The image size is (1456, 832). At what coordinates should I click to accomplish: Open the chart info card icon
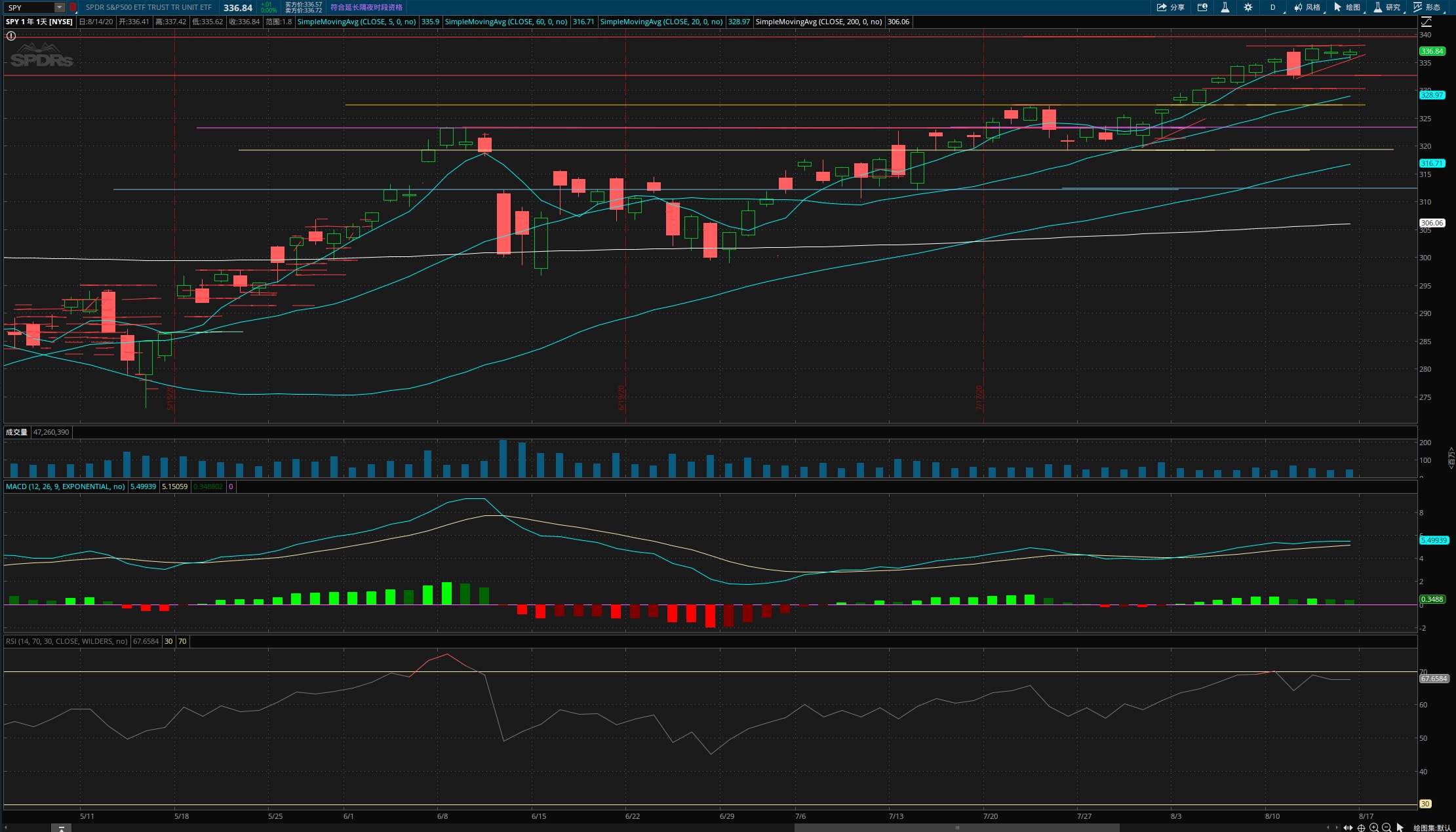tap(1202, 7)
